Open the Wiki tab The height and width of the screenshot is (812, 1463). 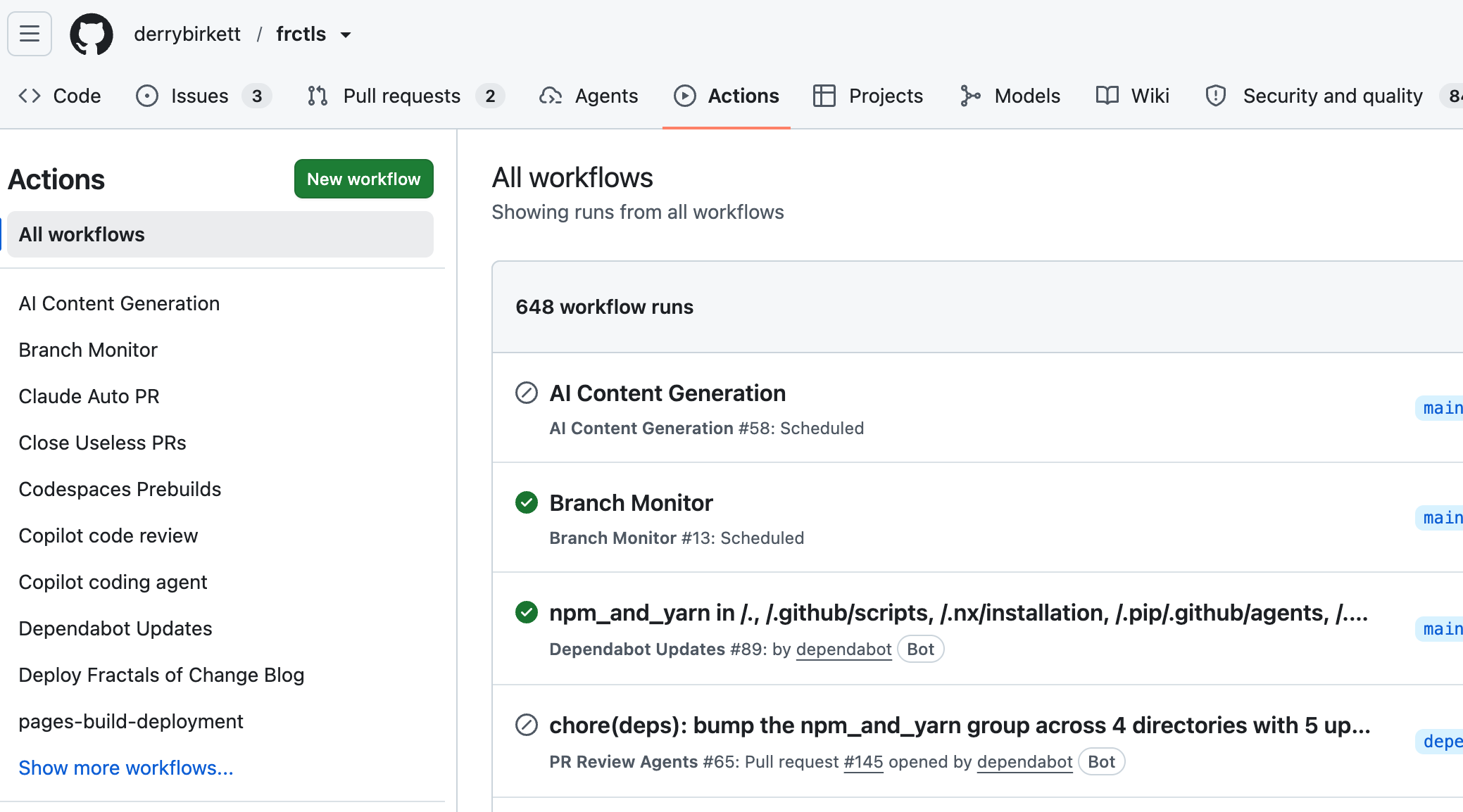click(x=1133, y=96)
